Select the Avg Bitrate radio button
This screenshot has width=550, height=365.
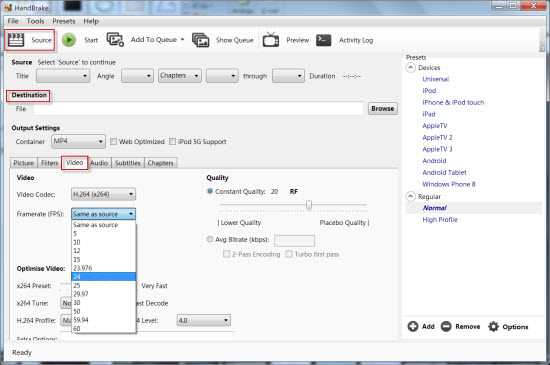point(210,239)
